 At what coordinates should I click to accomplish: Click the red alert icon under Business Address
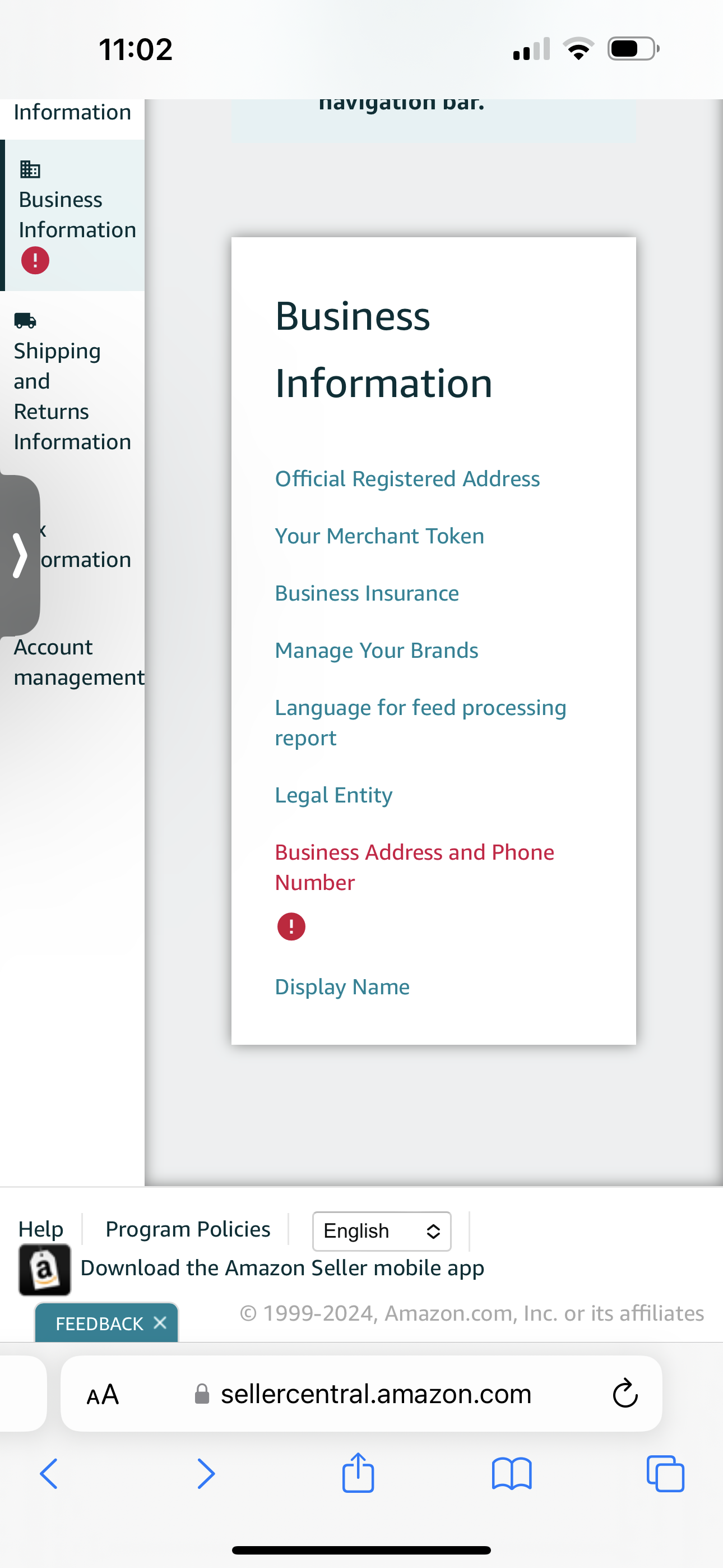[291, 926]
